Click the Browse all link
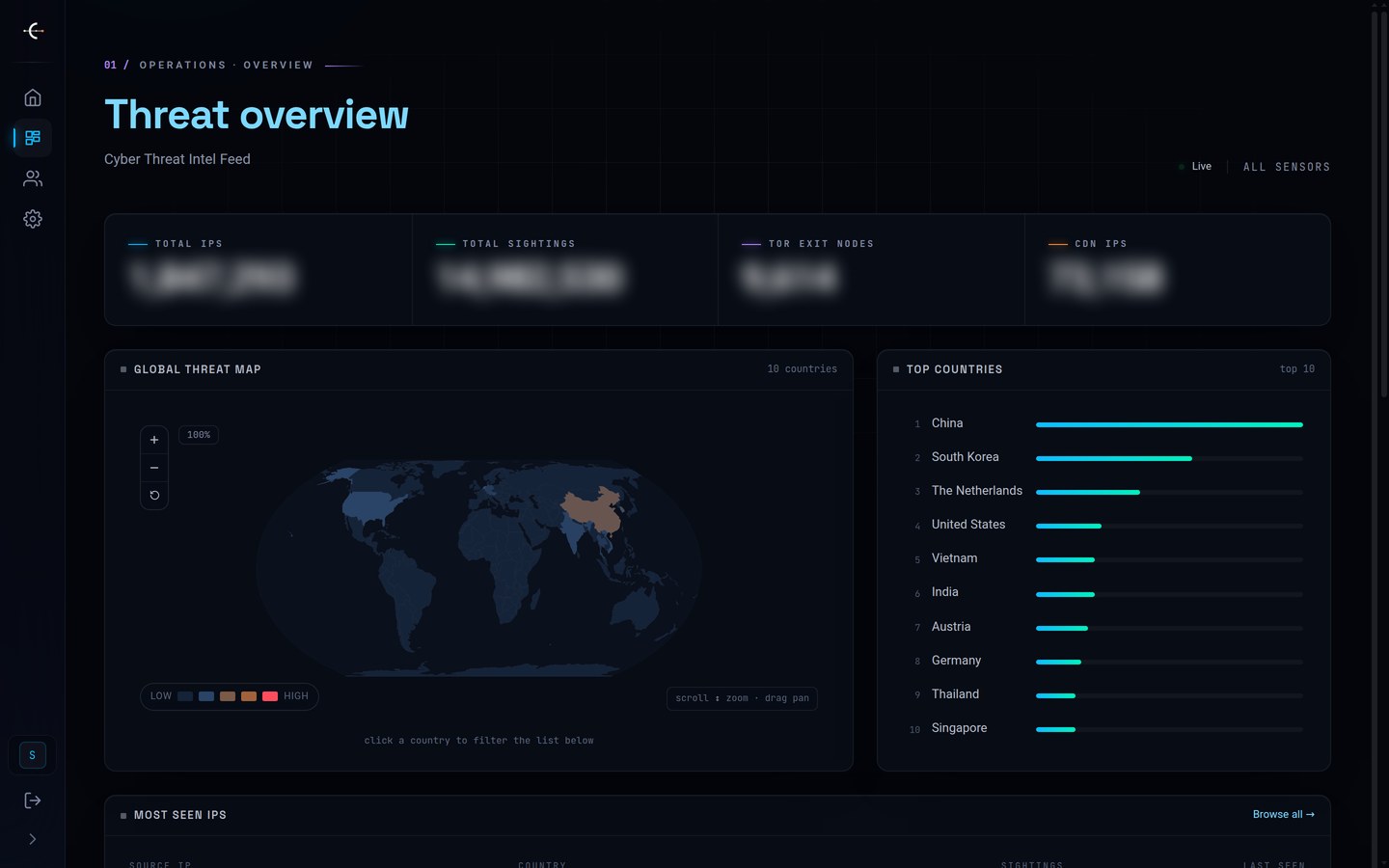Screen dimensions: 1389x868 coord(1283,815)
